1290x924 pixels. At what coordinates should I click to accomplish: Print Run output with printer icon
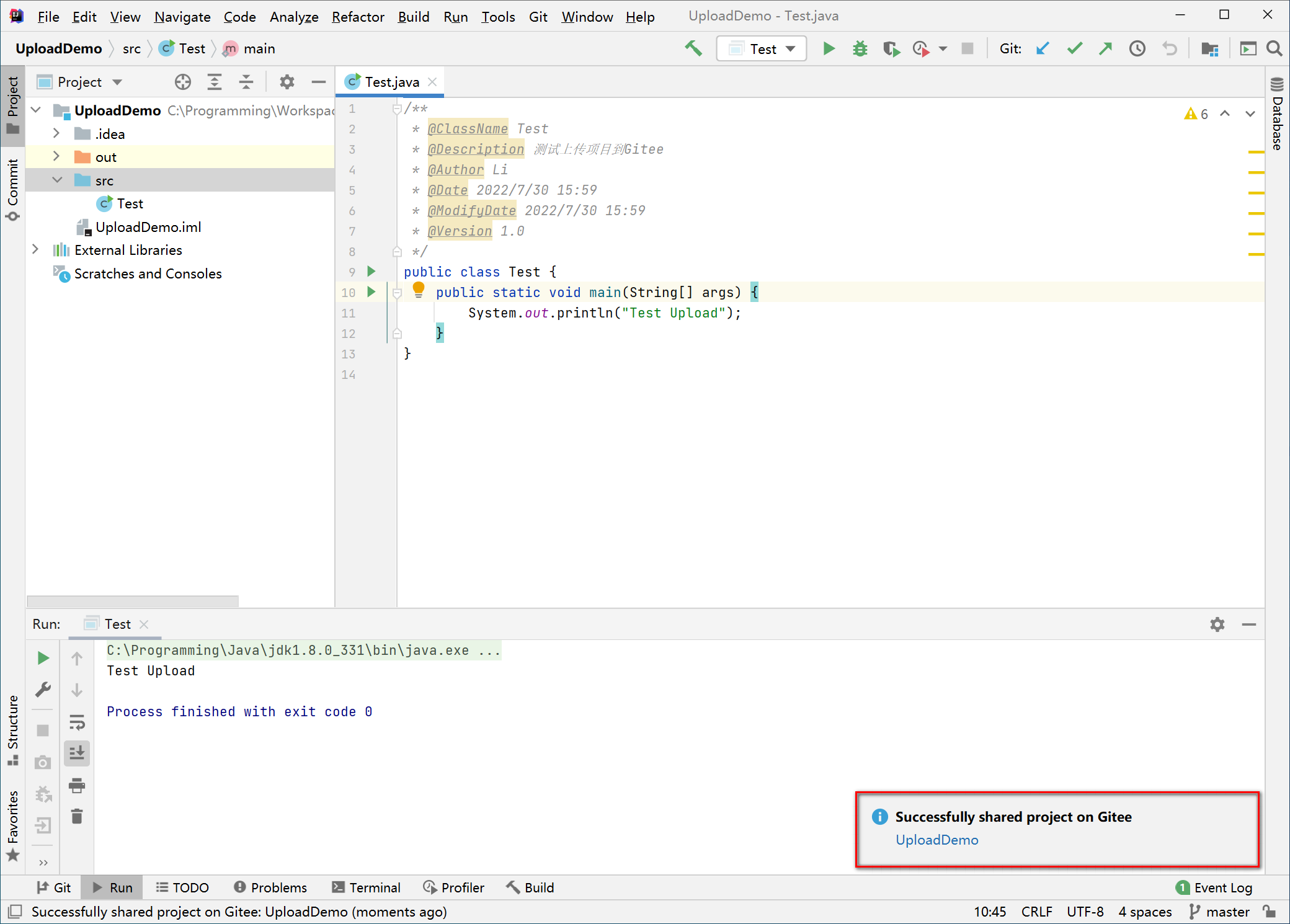click(x=77, y=785)
